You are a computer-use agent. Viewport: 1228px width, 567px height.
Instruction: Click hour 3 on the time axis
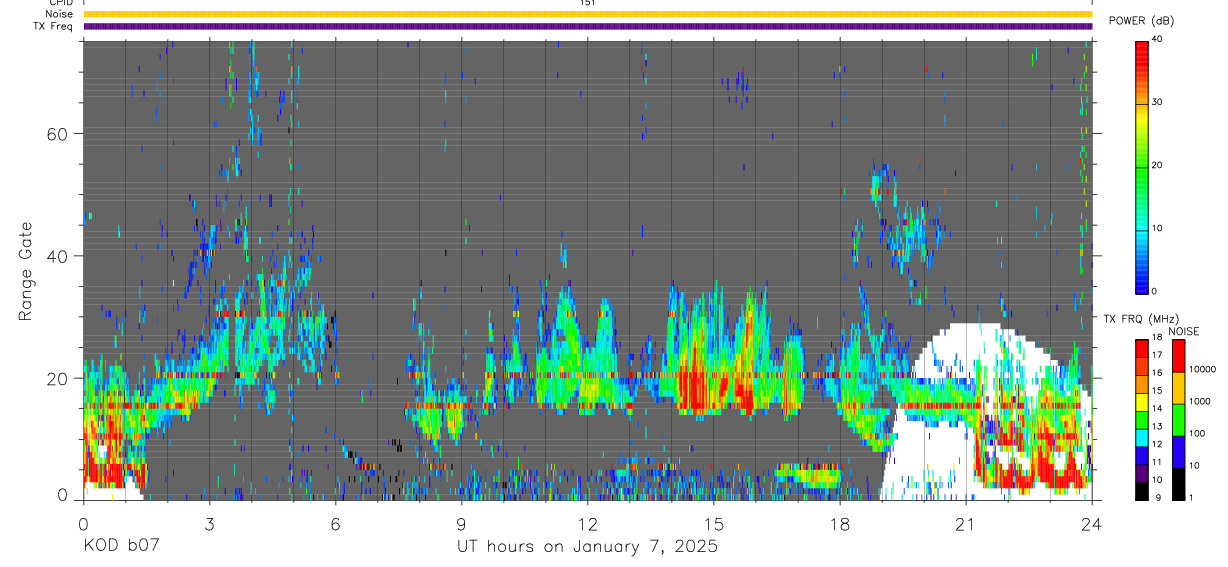pos(209,523)
